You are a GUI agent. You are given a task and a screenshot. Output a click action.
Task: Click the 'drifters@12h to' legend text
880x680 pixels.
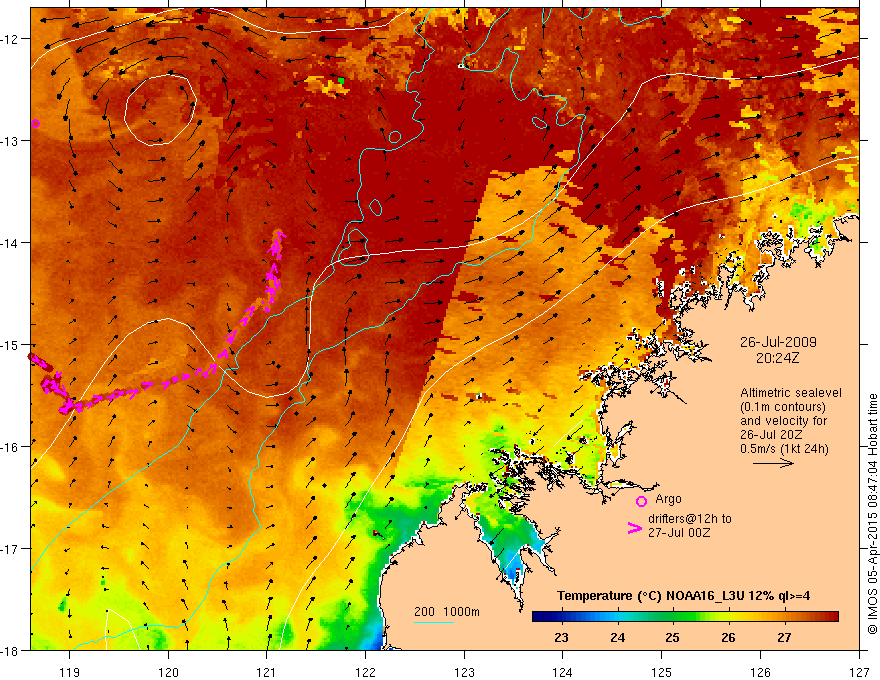point(690,519)
